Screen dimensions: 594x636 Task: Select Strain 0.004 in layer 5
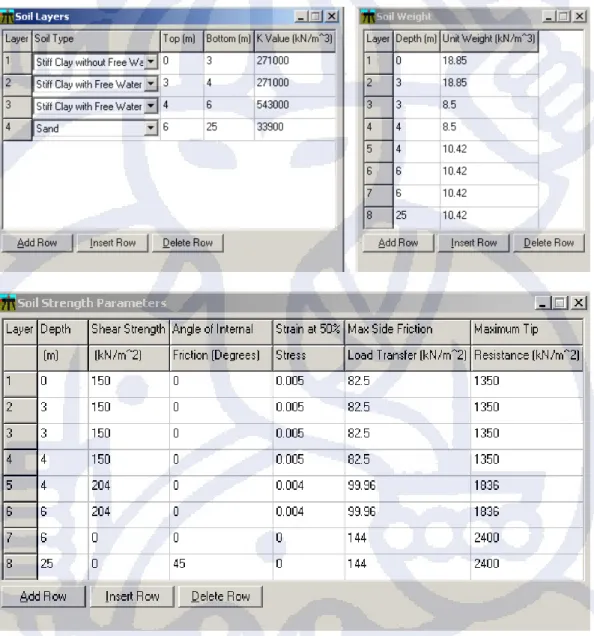[309, 488]
